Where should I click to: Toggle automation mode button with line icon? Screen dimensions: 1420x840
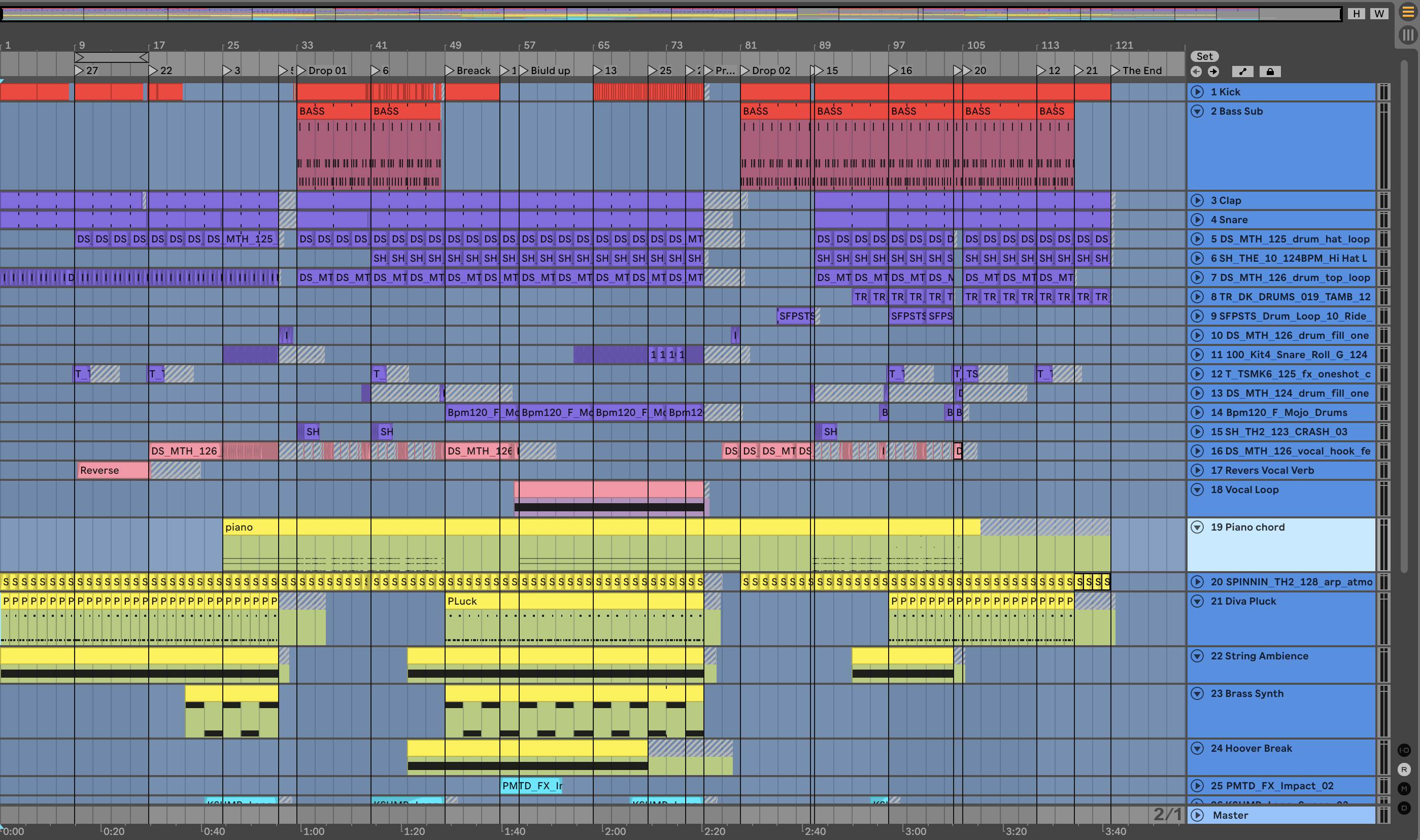1242,72
